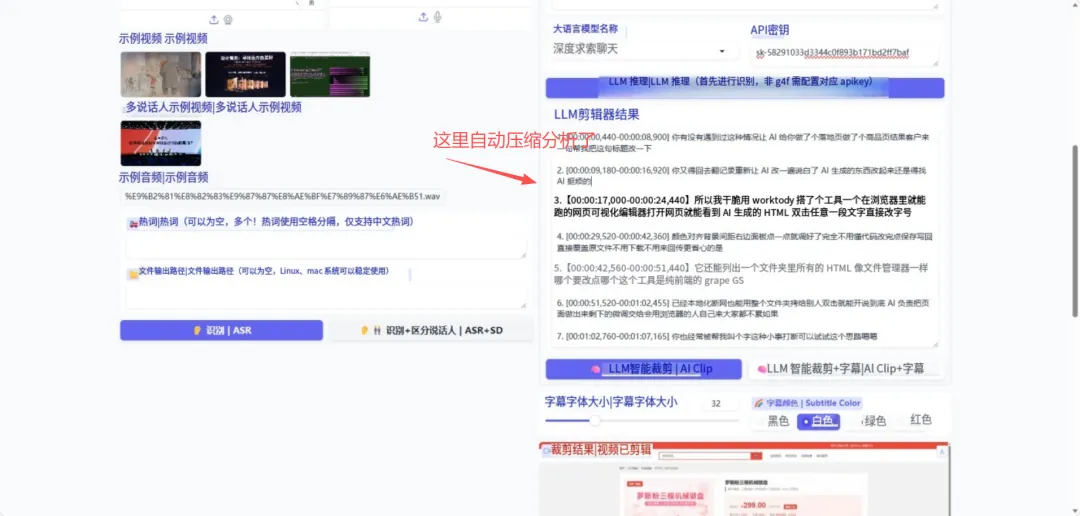Click result line 4 starting 00:00:29,520
Viewport: 1080px width, 516px height.
coord(744,241)
